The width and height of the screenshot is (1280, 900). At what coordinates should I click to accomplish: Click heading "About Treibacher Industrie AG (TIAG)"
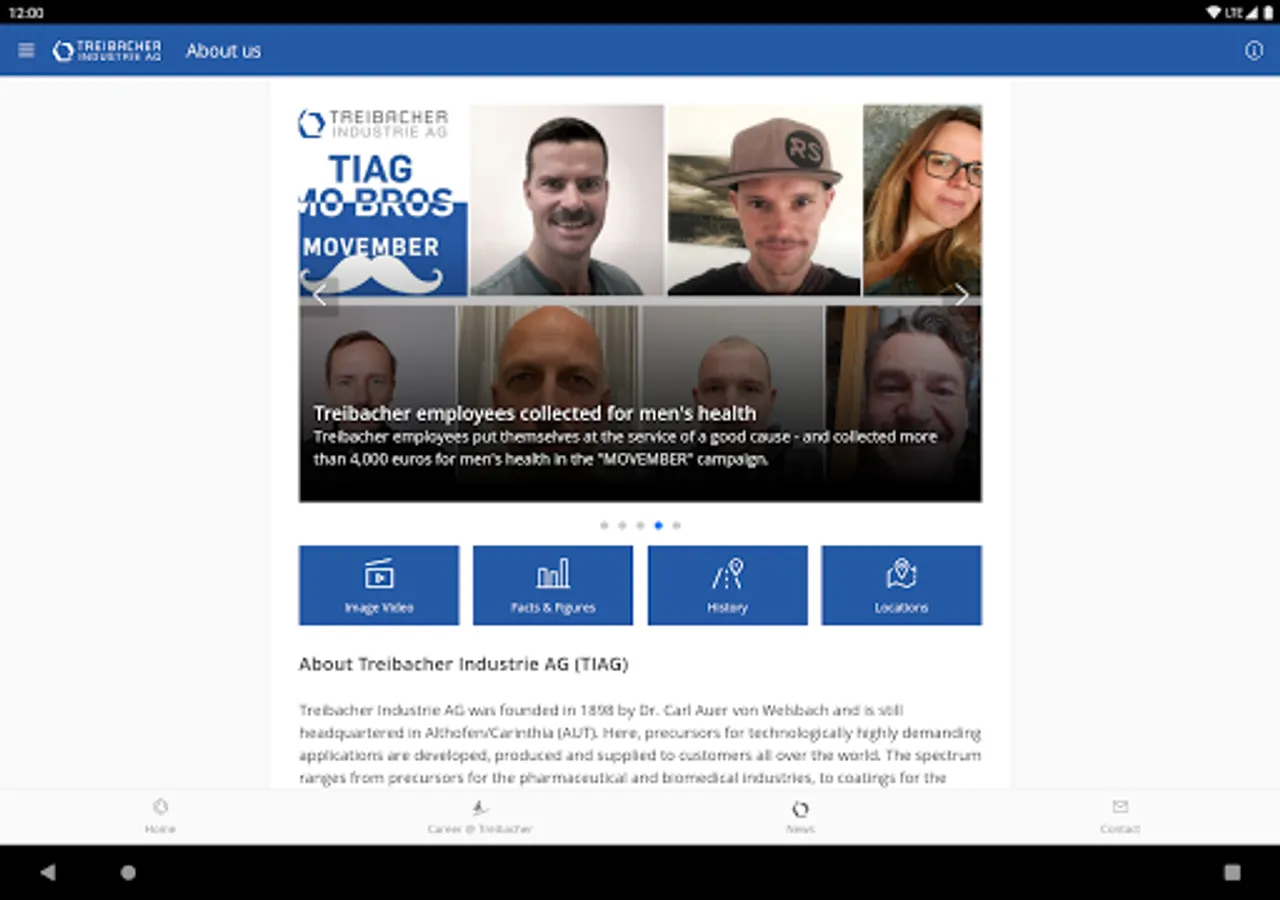(463, 664)
